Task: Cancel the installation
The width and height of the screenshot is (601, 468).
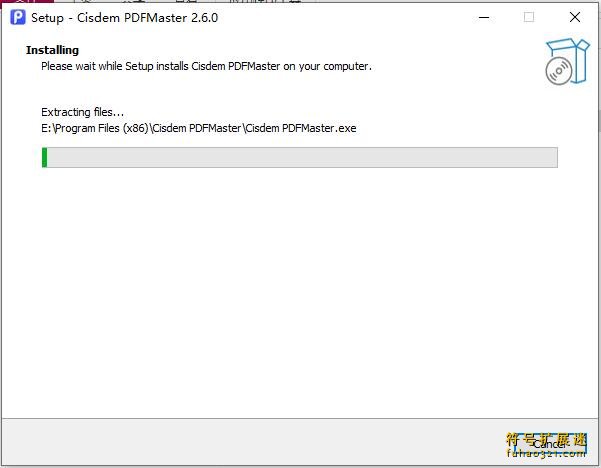Action: (550, 444)
